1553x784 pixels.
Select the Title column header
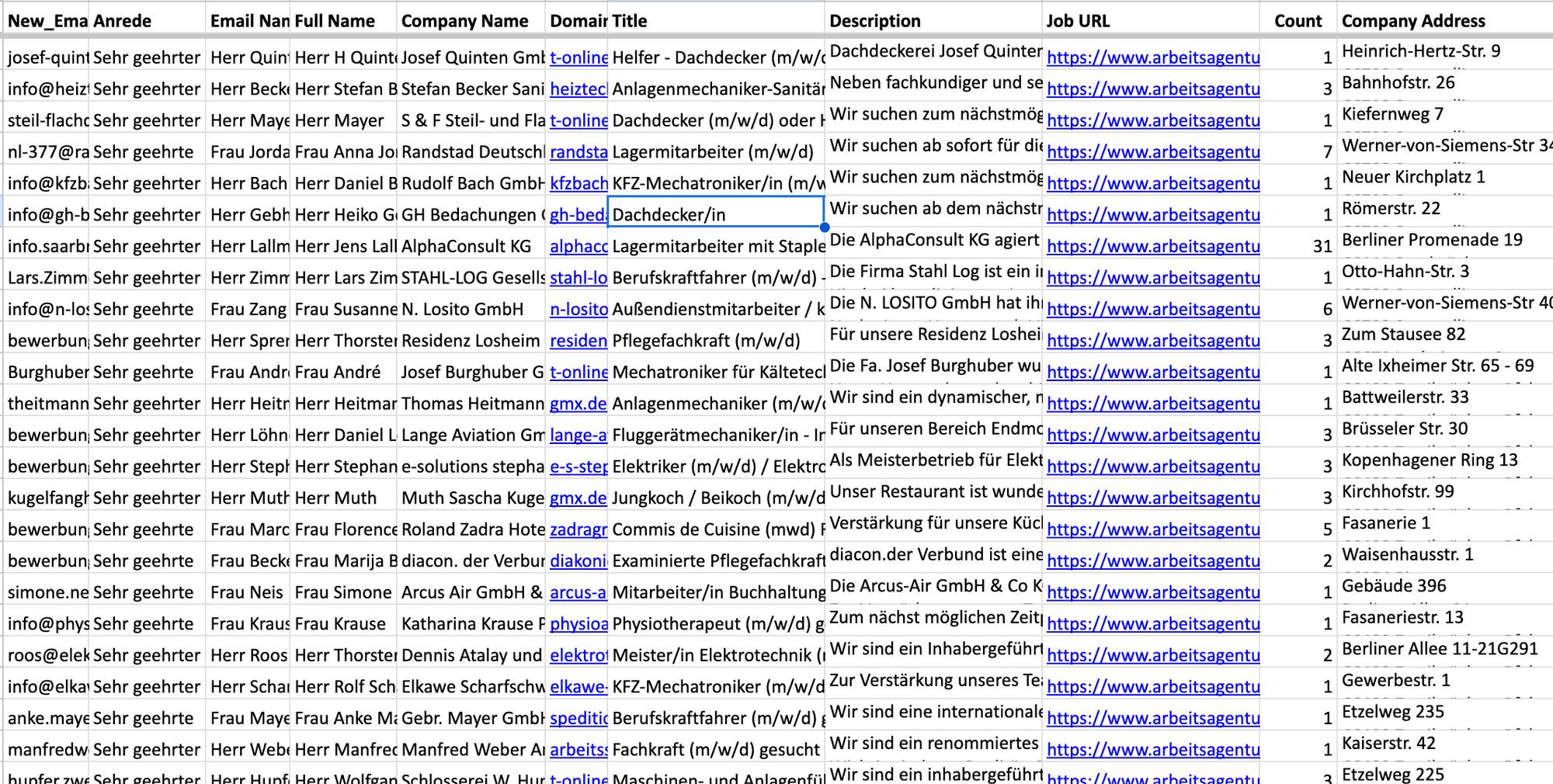(x=714, y=21)
